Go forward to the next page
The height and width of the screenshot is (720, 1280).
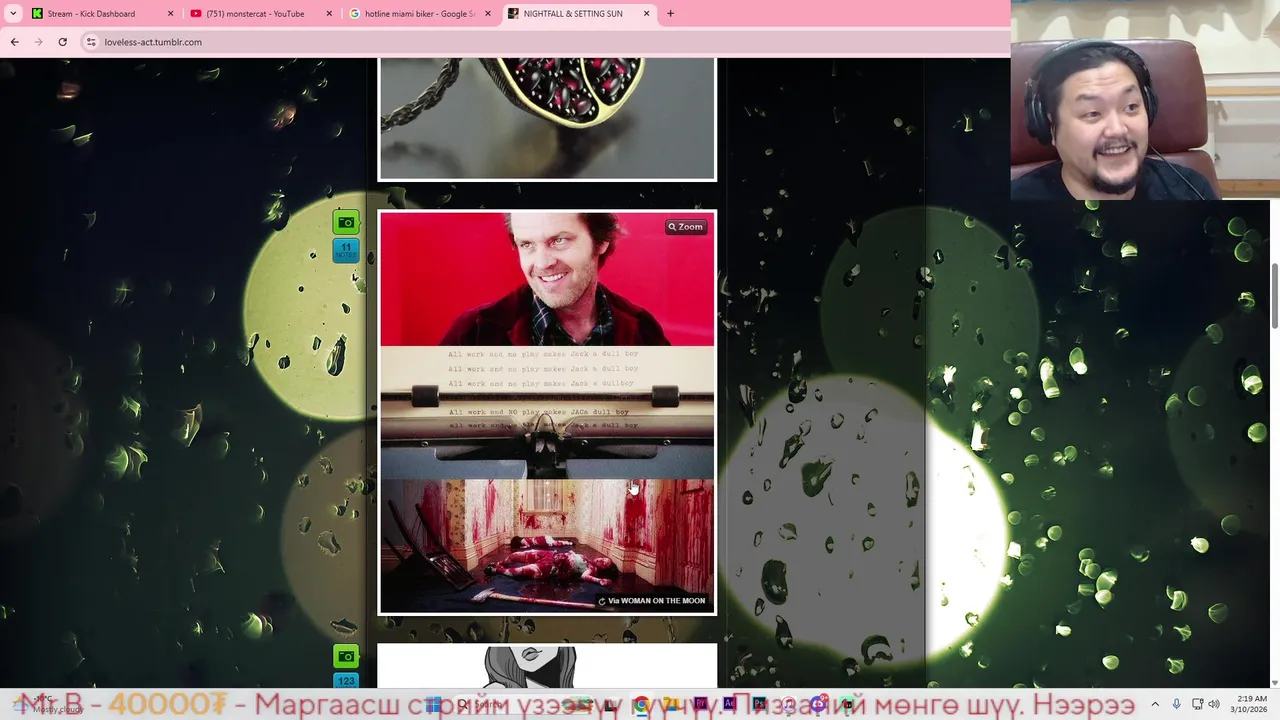point(38,42)
